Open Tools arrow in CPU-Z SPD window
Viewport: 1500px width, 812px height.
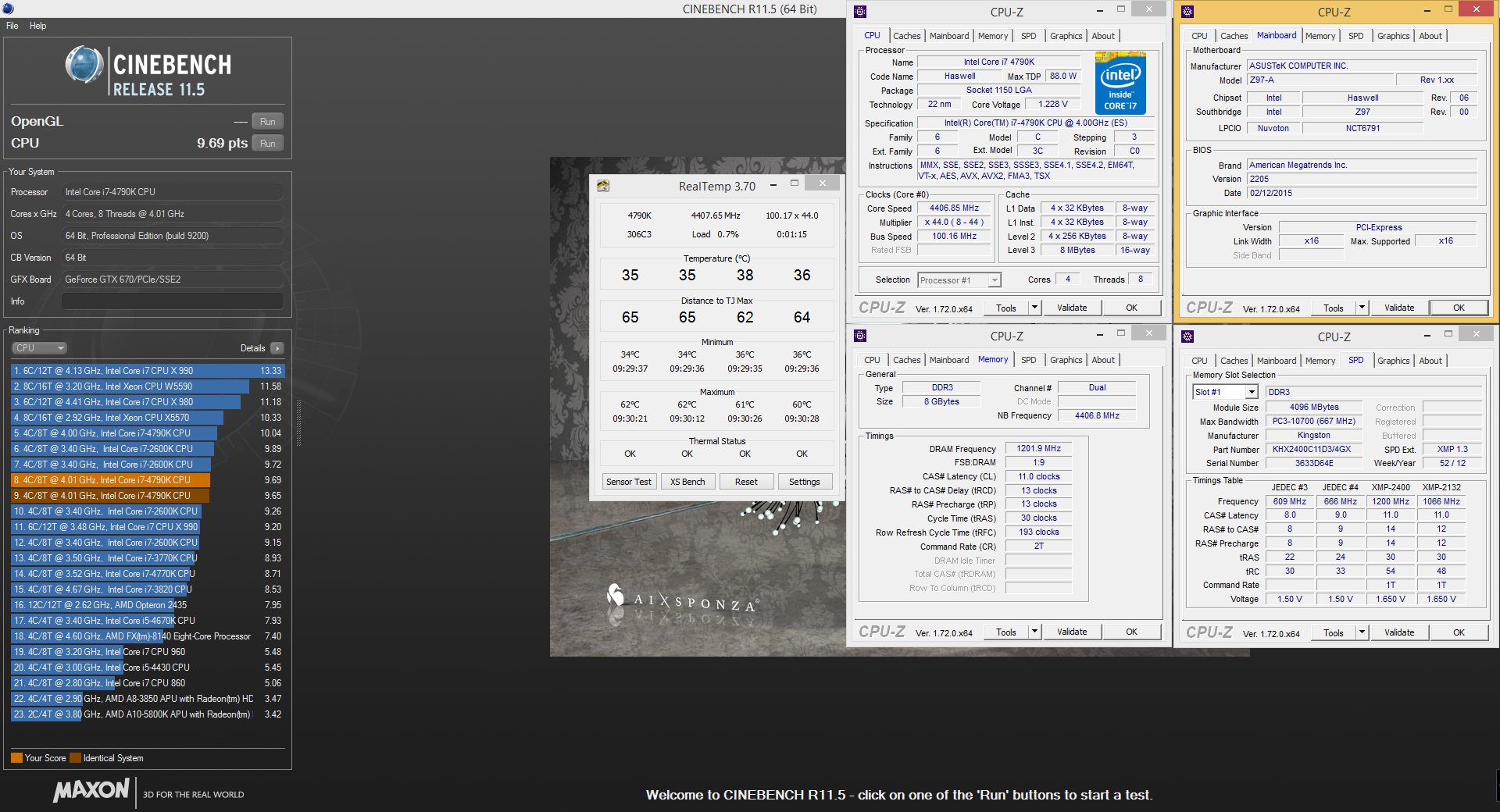pyautogui.click(x=1362, y=632)
